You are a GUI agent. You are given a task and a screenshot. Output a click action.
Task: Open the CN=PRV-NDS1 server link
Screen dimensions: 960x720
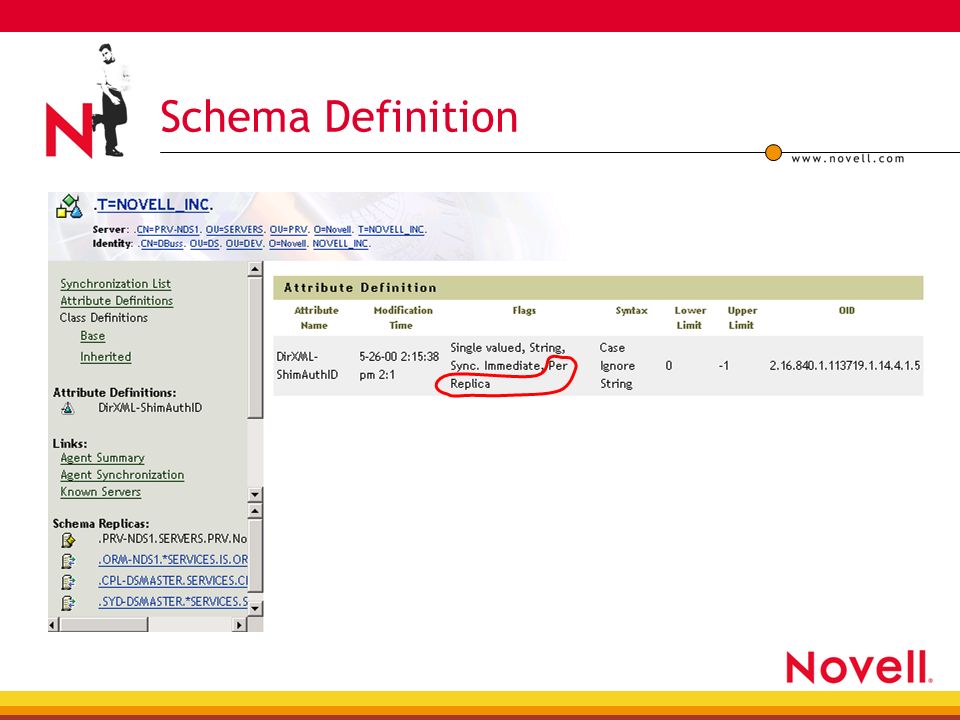tap(168, 230)
